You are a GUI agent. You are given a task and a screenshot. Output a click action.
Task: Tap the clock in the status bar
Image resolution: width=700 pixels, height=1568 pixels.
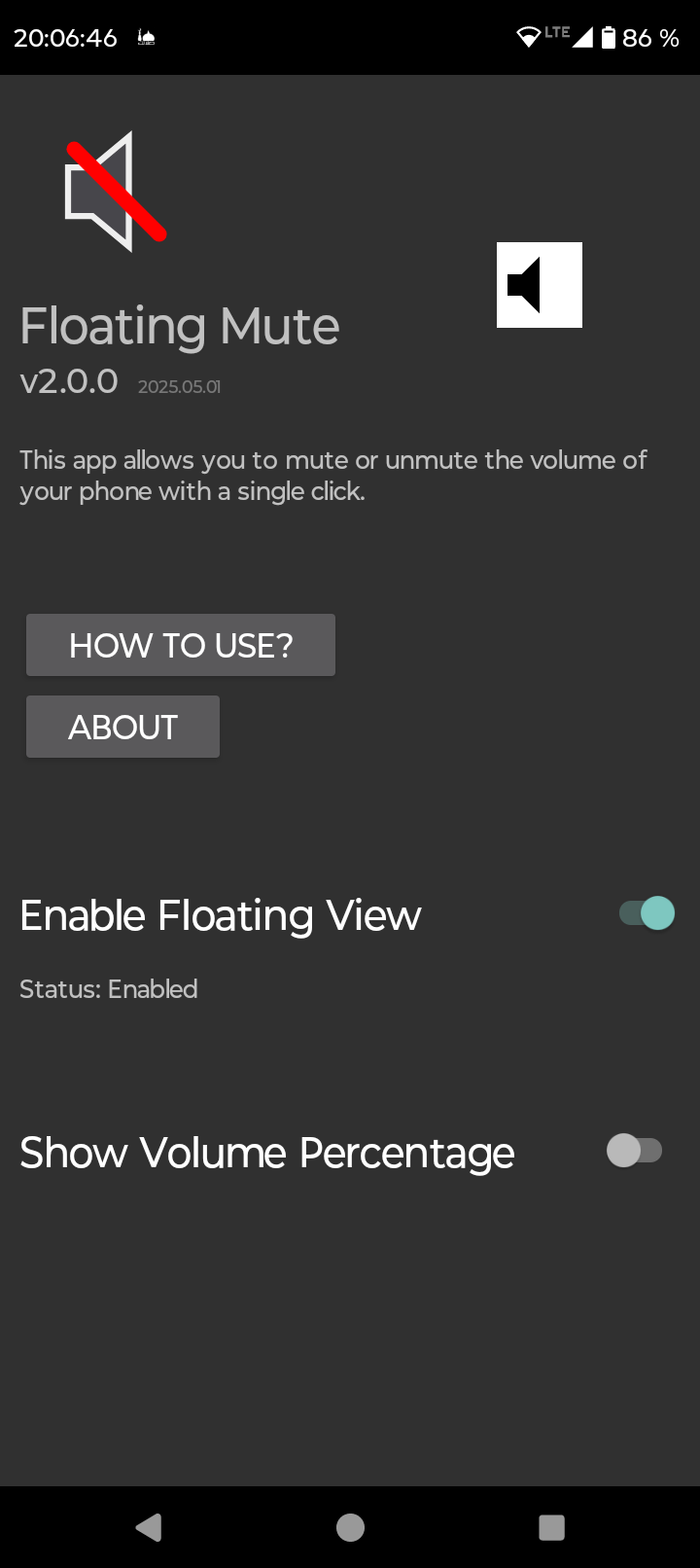pos(65,38)
